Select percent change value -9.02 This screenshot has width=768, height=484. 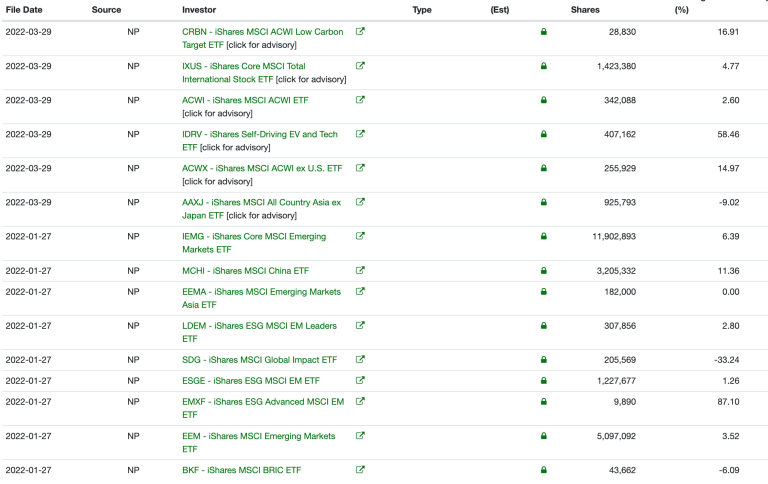click(x=729, y=202)
